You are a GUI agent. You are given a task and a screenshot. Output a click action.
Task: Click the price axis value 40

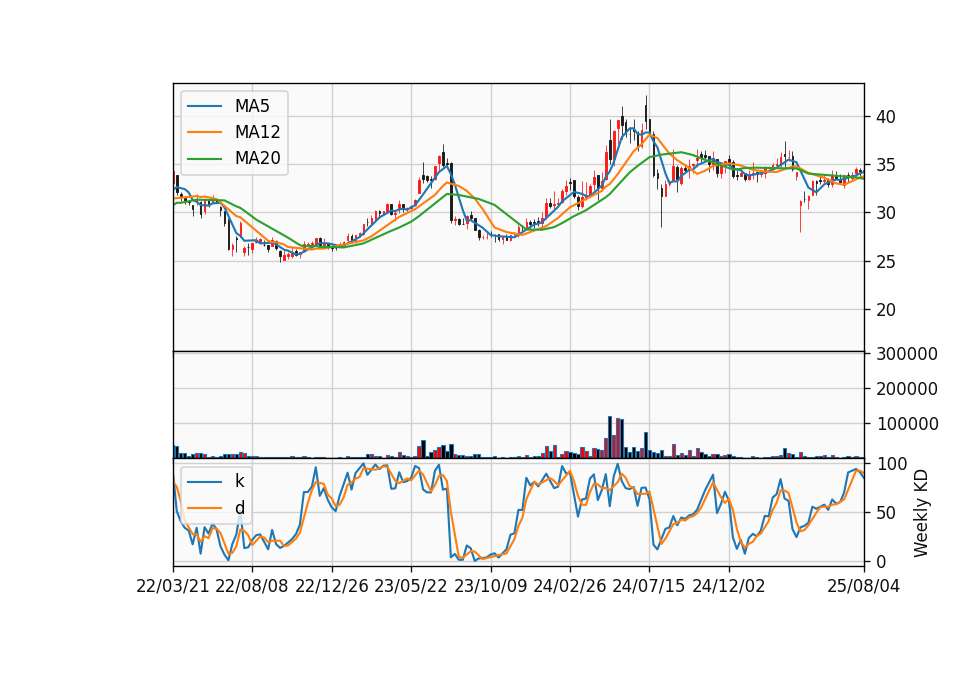pos(885,117)
